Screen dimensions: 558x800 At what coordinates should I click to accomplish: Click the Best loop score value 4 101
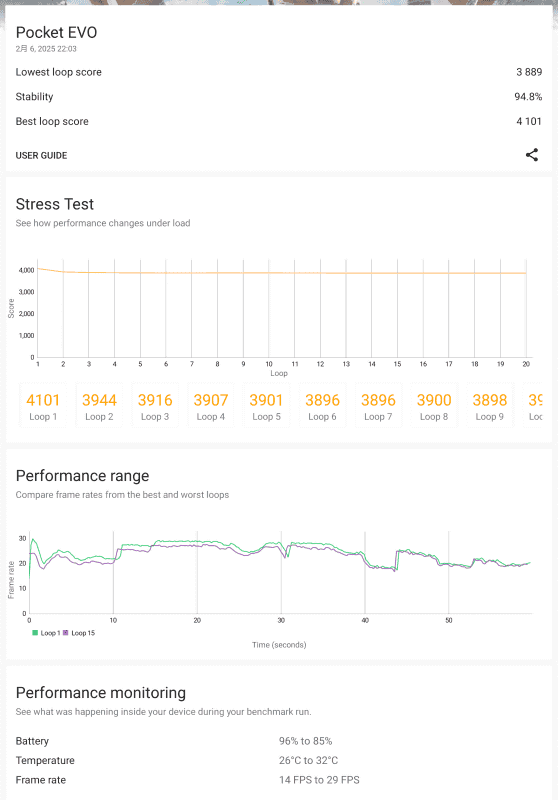point(529,121)
